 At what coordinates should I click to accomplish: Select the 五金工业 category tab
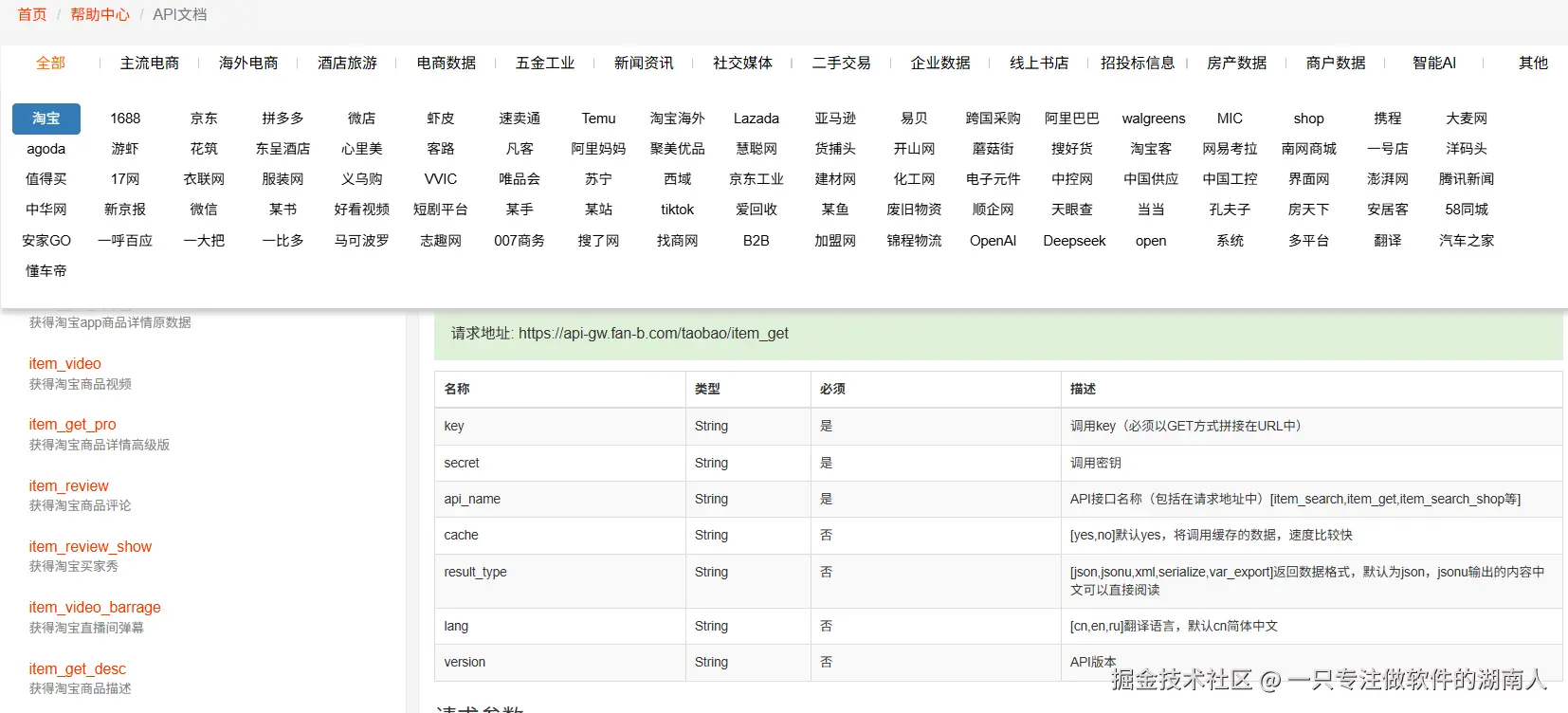[x=545, y=63]
